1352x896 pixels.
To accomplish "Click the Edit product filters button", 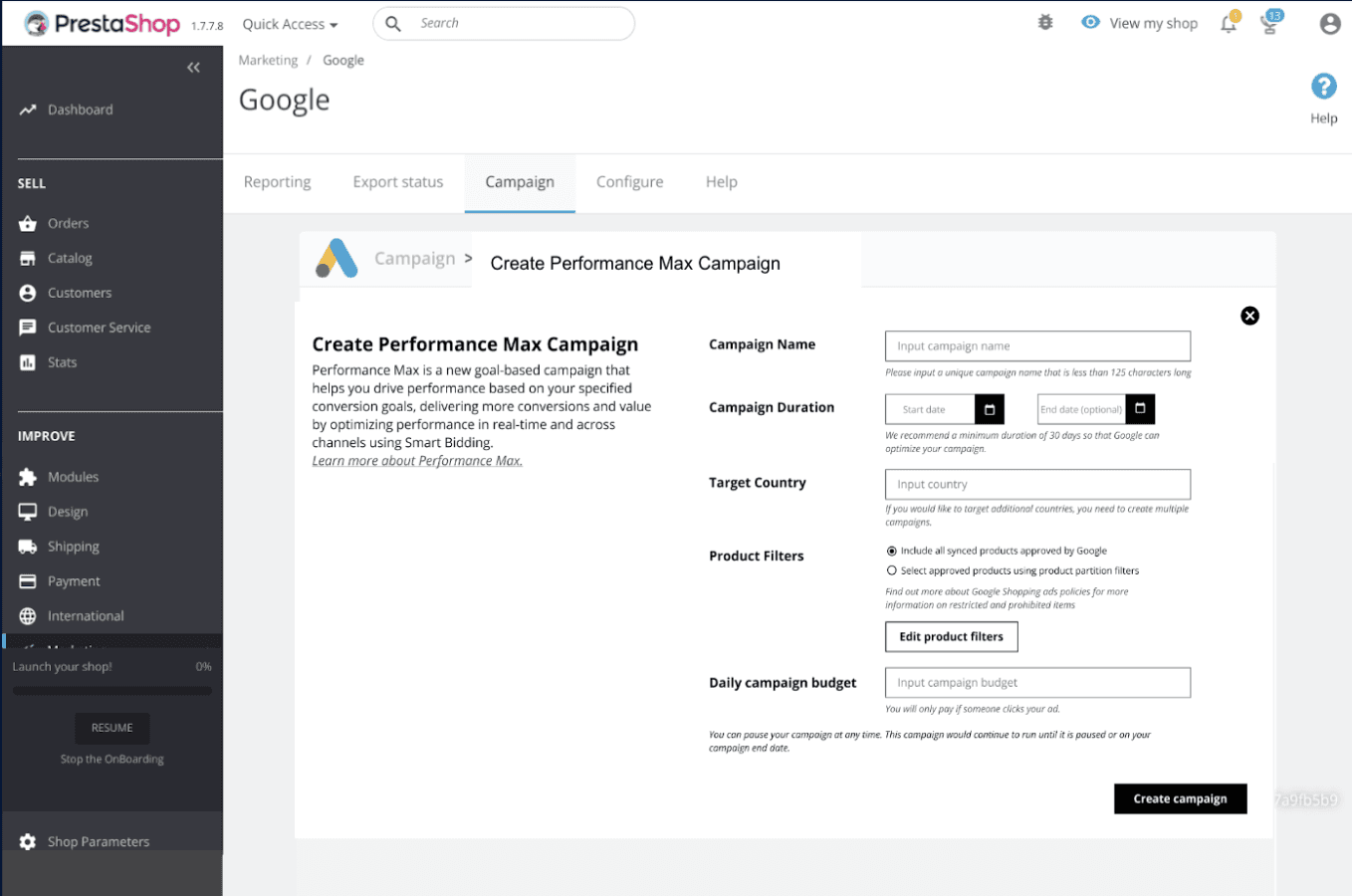I will coord(952,637).
